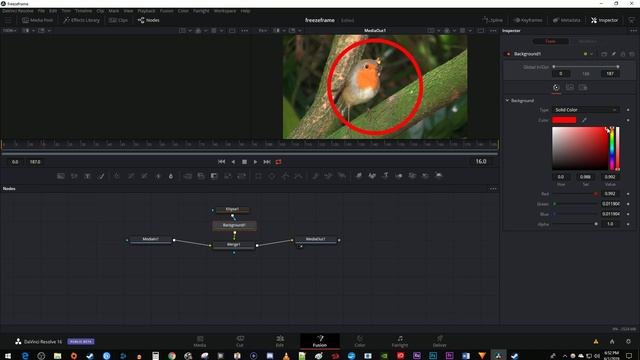Select the Ellipse1 node
640x360 pixels.
point(232,209)
